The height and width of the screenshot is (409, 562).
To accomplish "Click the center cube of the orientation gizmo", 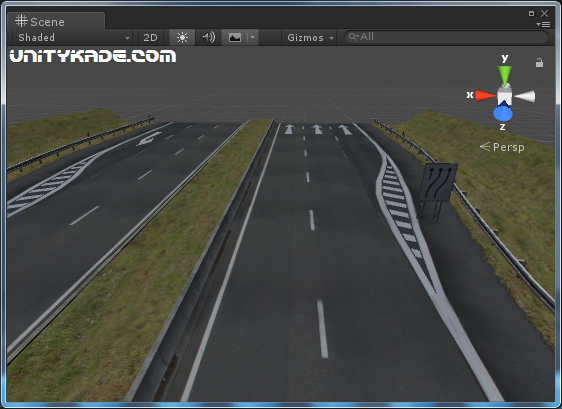I will tap(504, 95).
